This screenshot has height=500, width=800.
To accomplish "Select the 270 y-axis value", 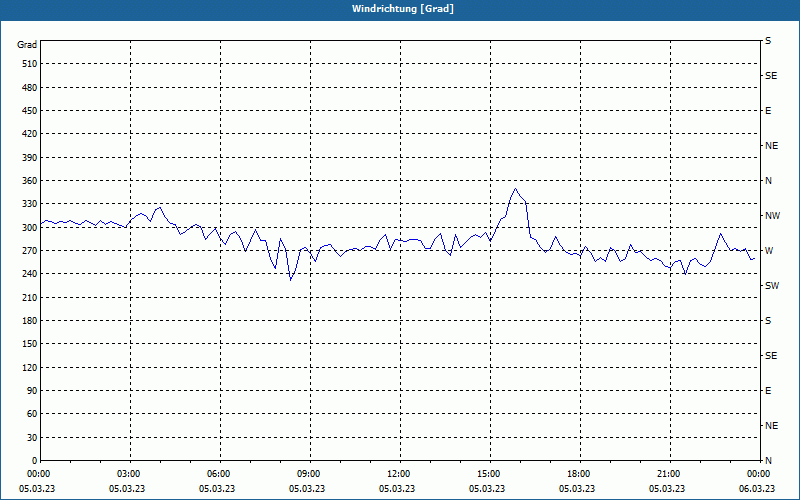I will 30,251.
